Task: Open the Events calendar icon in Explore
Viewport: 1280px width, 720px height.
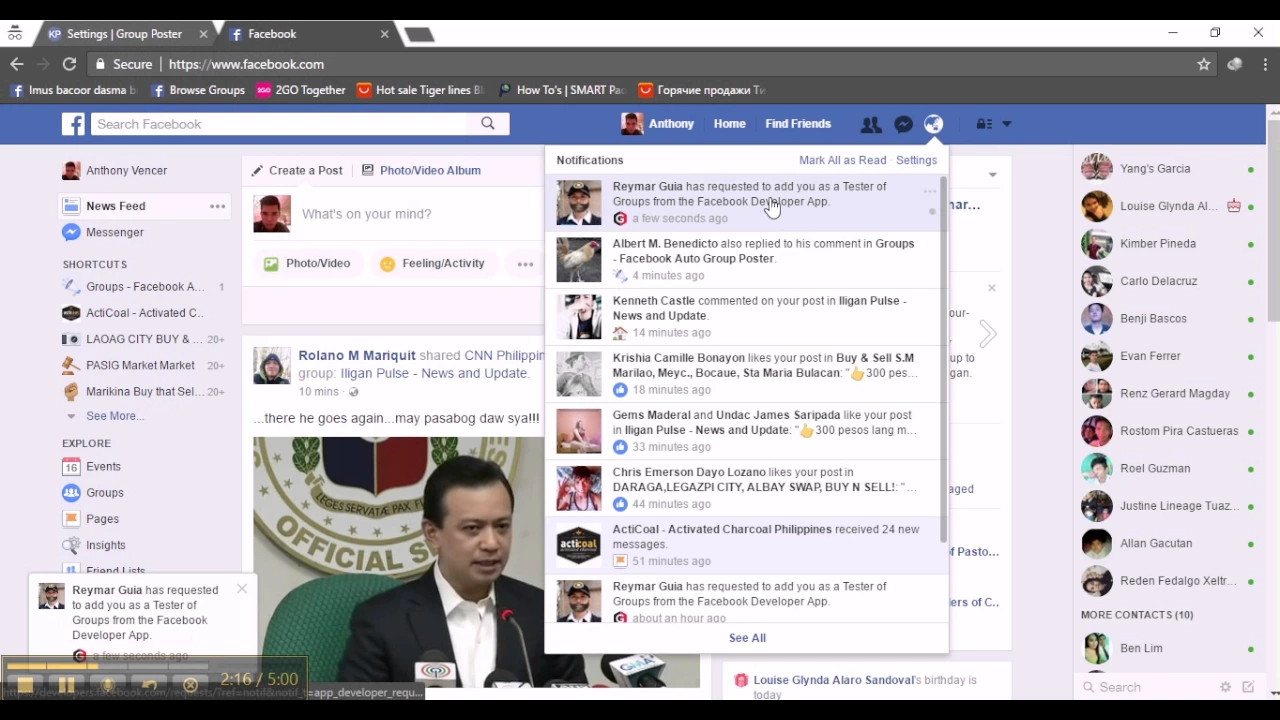Action: pyautogui.click(x=71, y=467)
